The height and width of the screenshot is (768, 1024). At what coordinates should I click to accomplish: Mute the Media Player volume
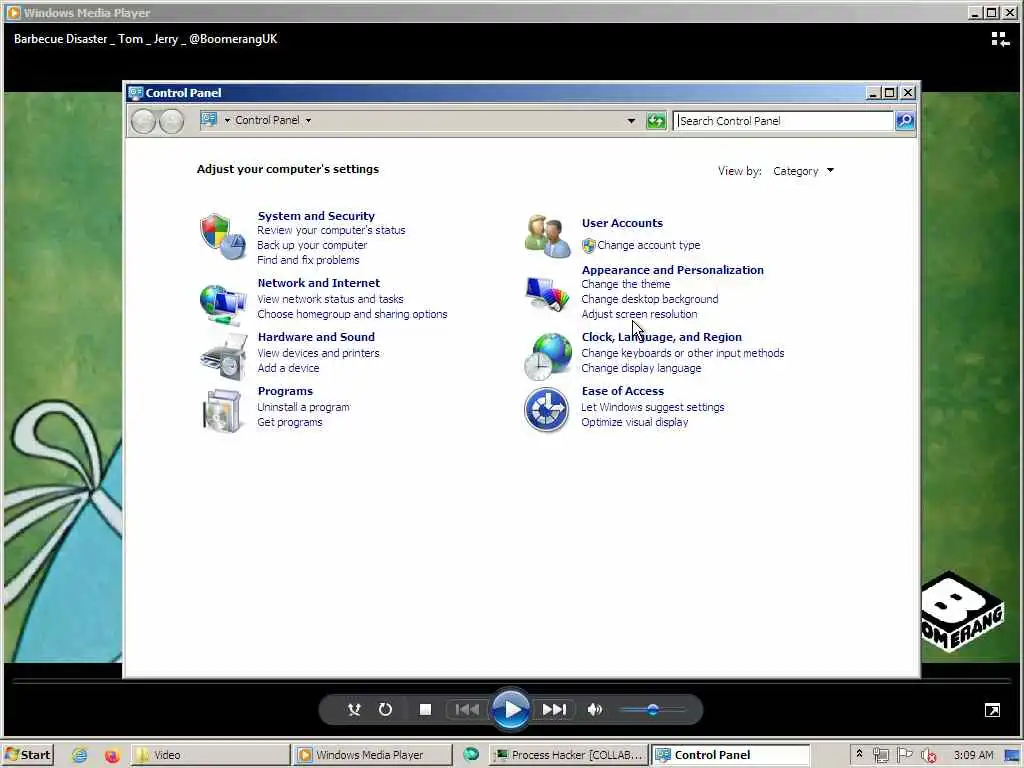[594, 709]
